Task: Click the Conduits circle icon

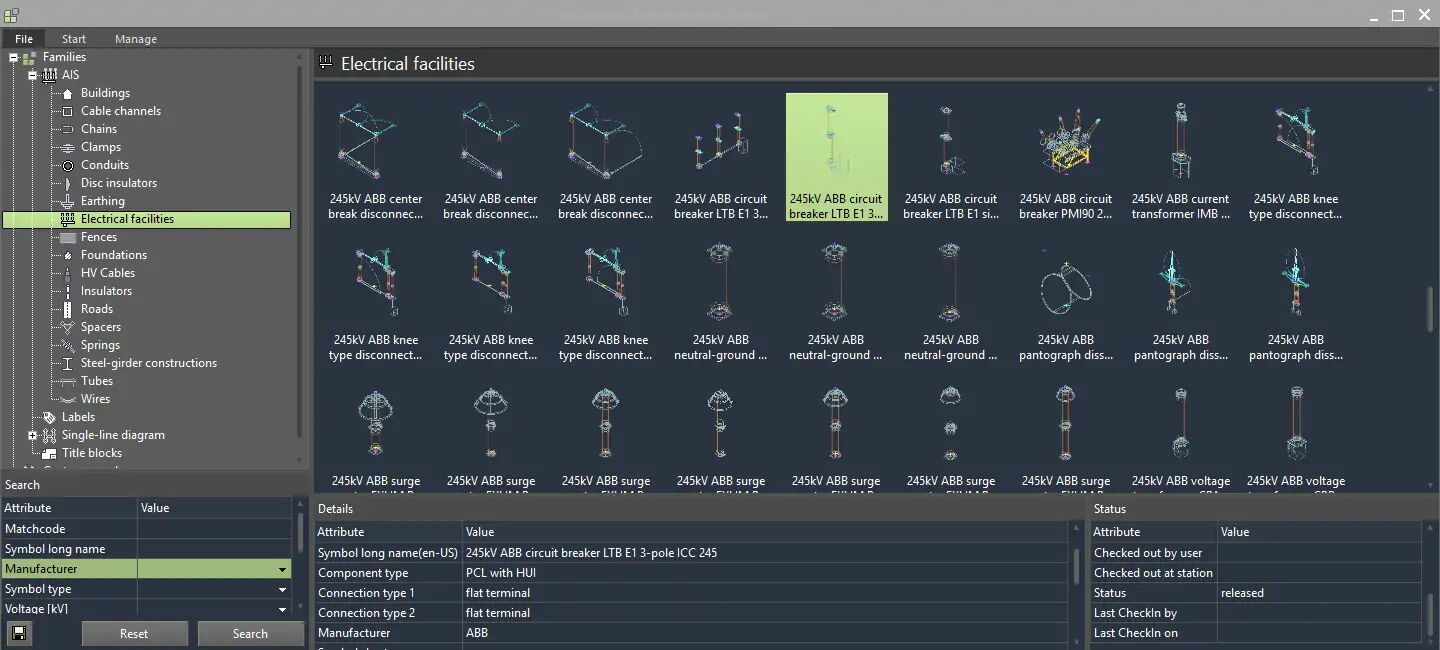Action: (x=68, y=165)
